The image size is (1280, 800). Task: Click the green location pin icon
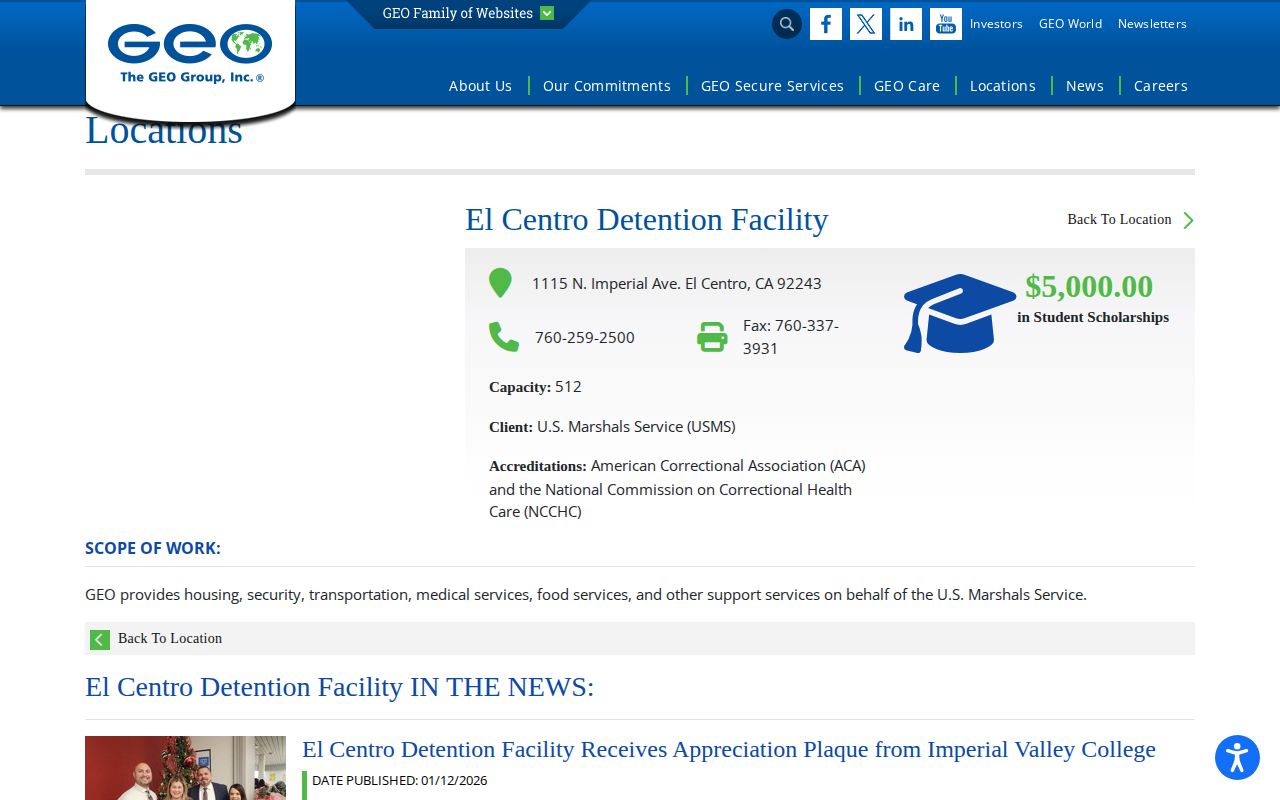(500, 283)
